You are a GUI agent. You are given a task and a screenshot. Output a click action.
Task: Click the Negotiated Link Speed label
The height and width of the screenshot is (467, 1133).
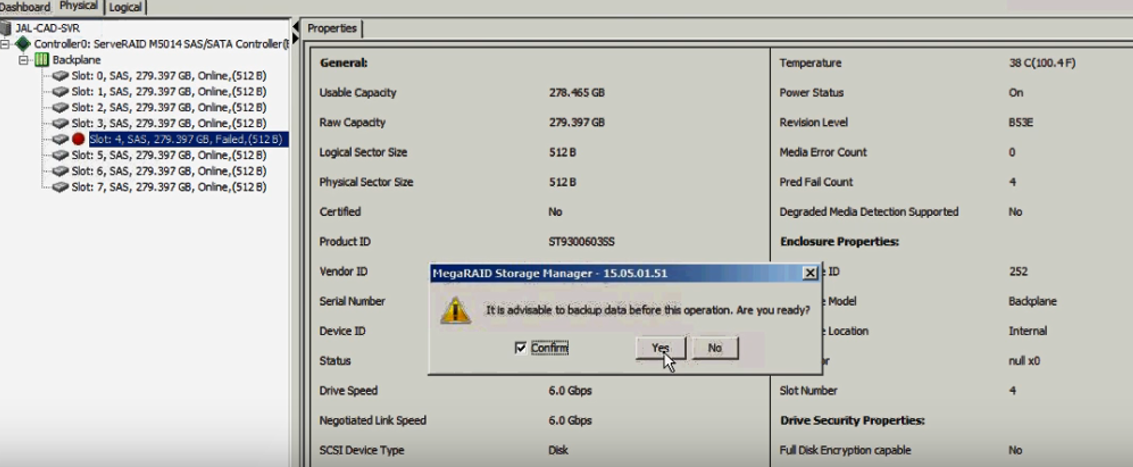pos(373,420)
